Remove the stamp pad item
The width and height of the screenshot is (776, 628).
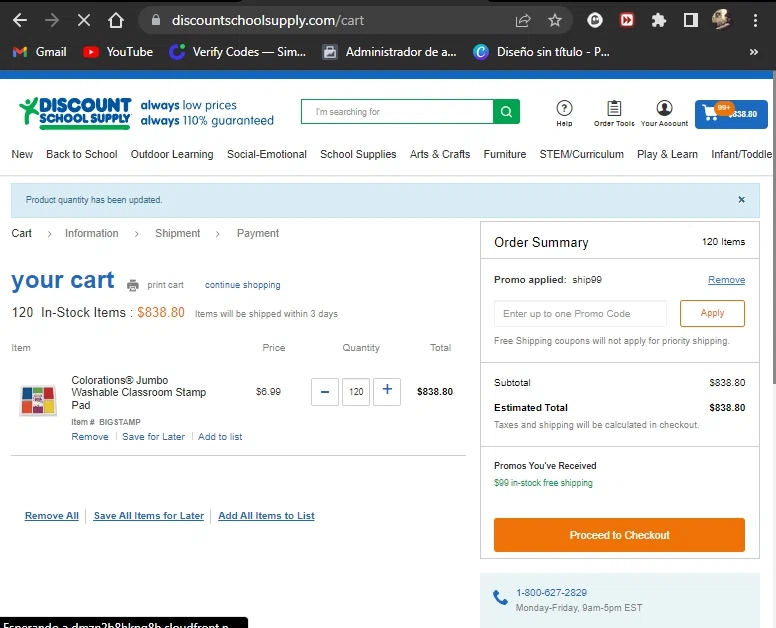(x=90, y=436)
